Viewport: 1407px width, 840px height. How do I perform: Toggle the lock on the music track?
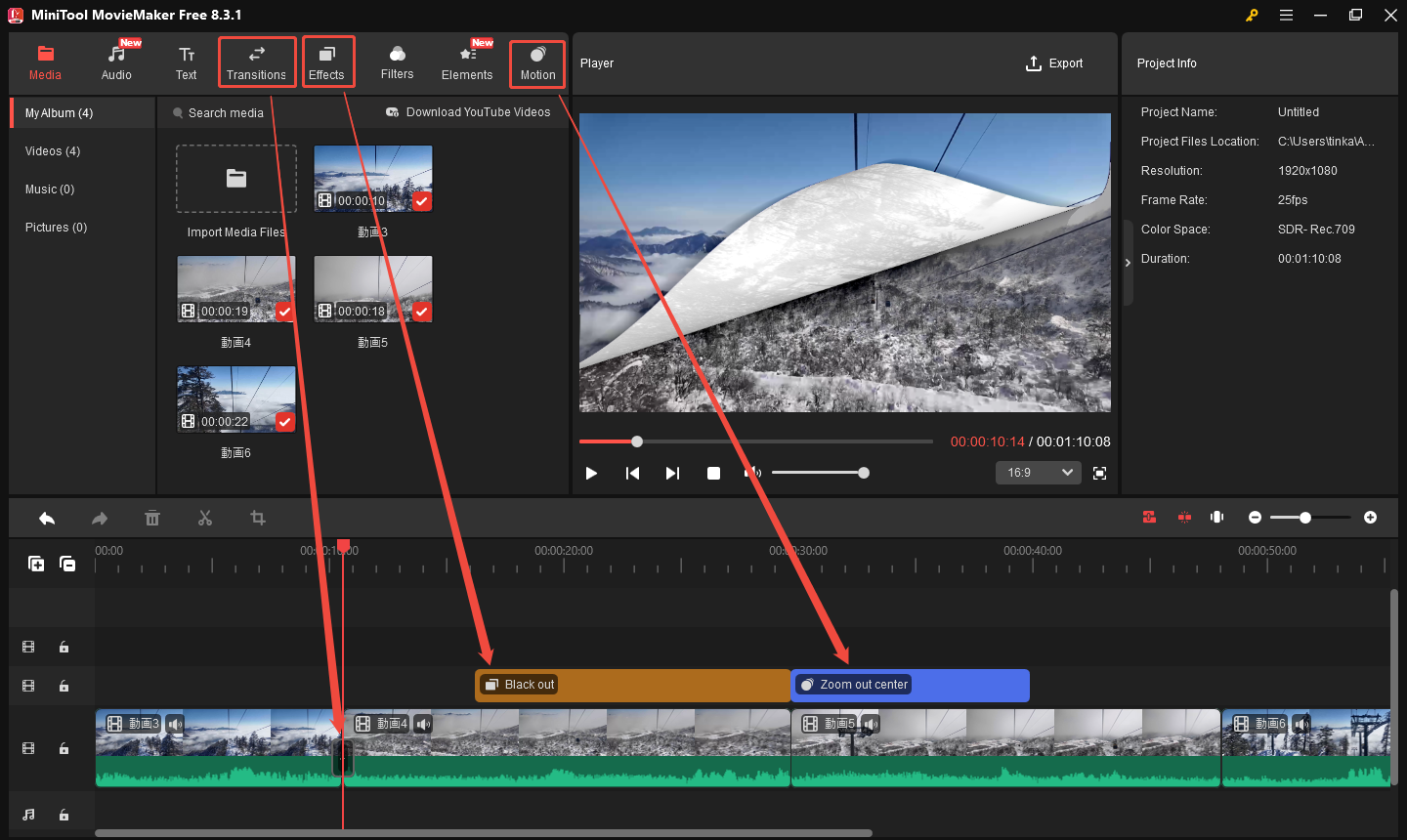click(64, 815)
